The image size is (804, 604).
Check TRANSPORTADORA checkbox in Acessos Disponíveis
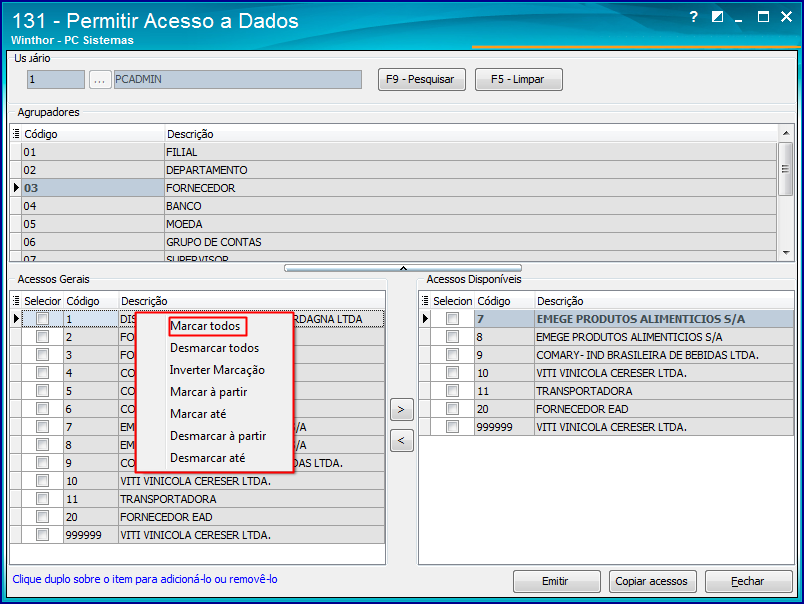(x=452, y=391)
